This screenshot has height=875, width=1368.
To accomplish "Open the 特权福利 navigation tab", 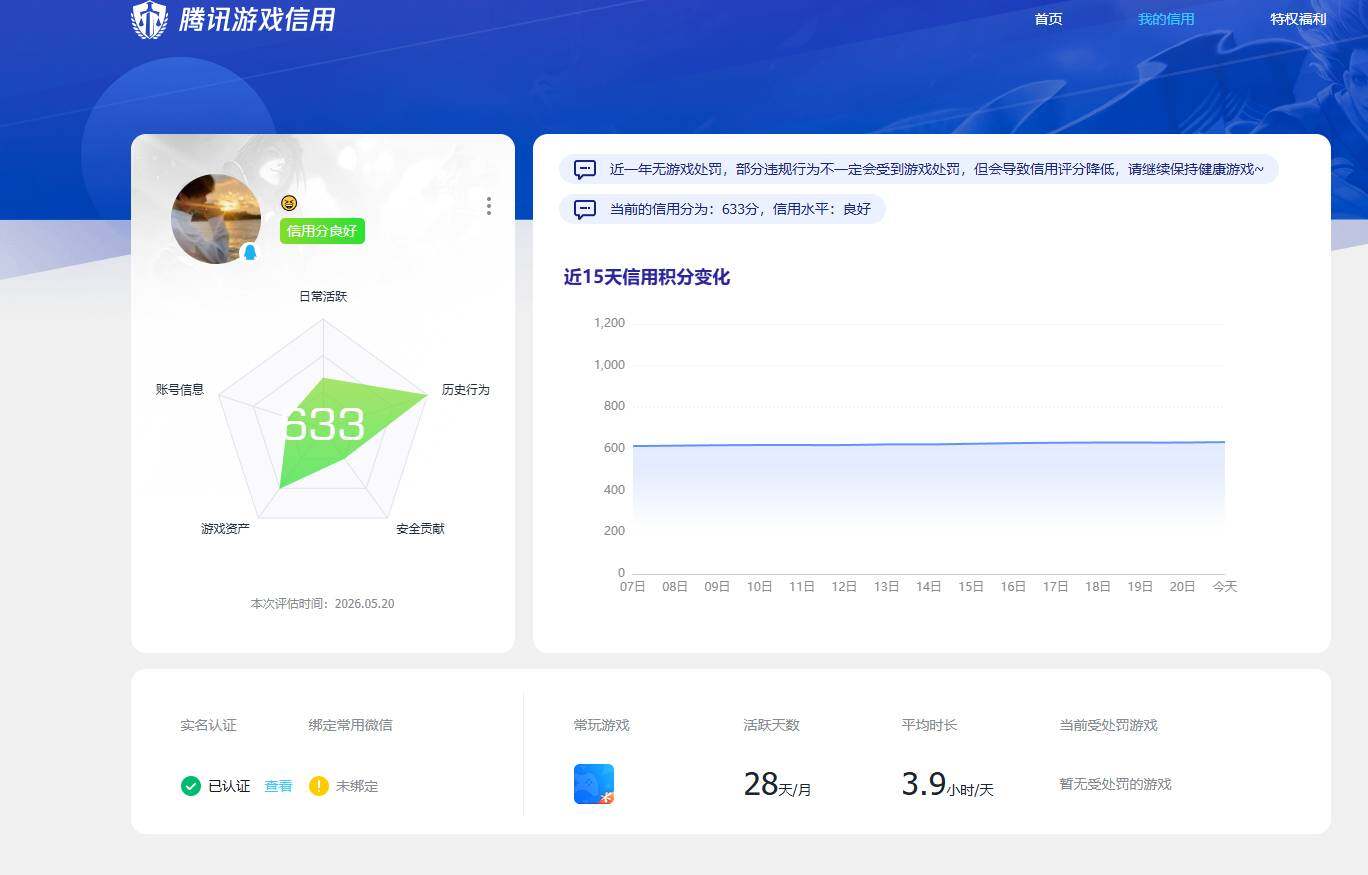I will pyautogui.click(x=1298, y=19).
